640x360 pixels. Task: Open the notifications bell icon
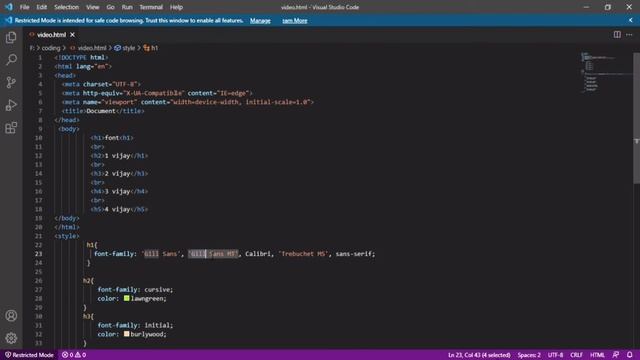pos(630,355)
